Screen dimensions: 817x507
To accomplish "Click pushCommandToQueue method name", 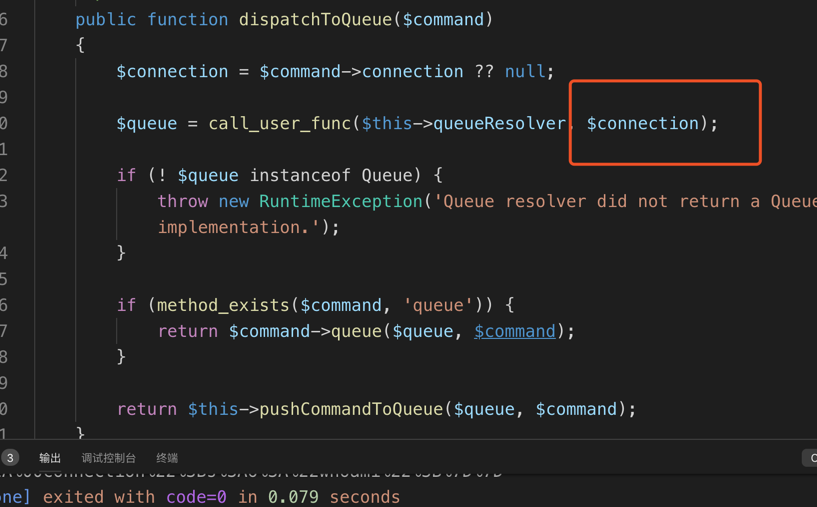I will (x=350, y=409).
